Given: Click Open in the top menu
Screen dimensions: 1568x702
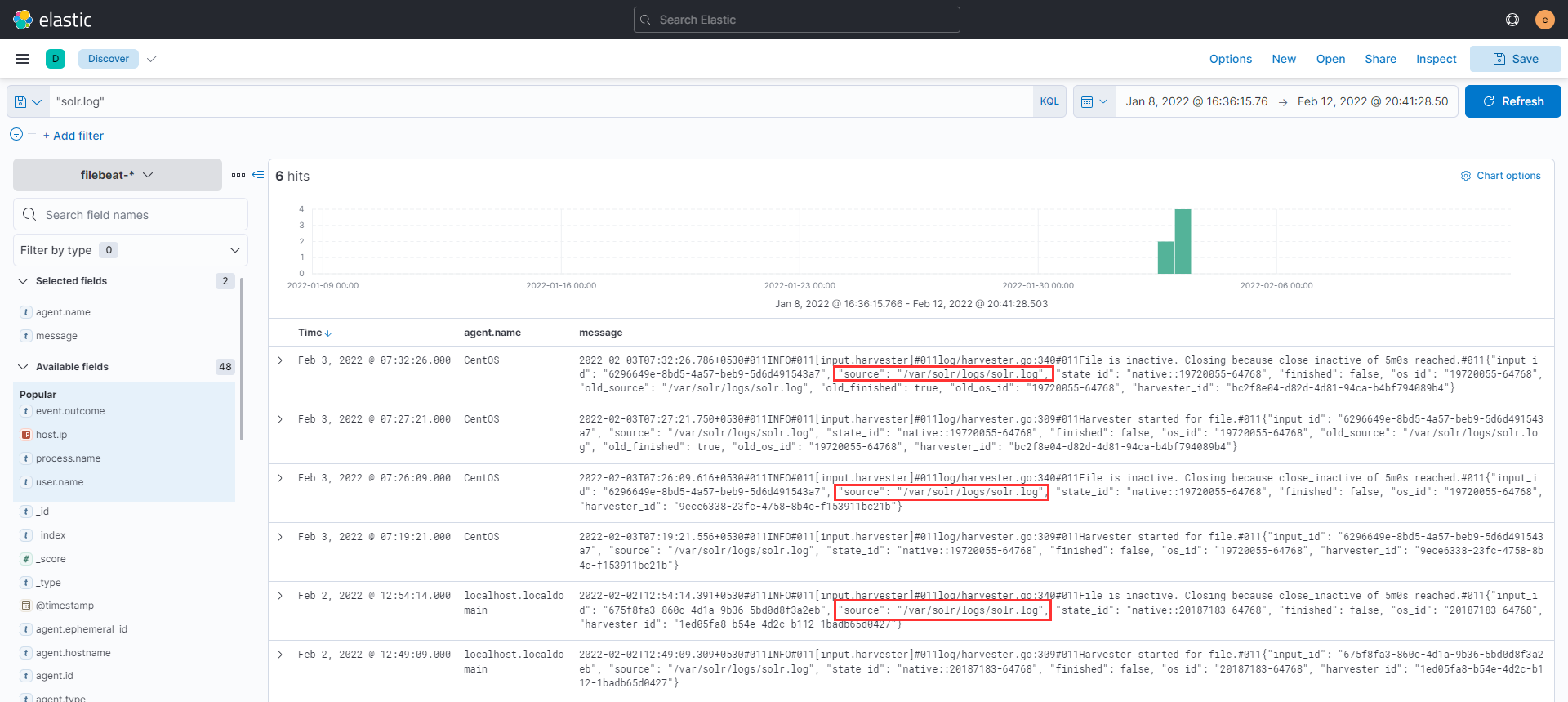Looking at the screenshot, I should pos(1330,59).
